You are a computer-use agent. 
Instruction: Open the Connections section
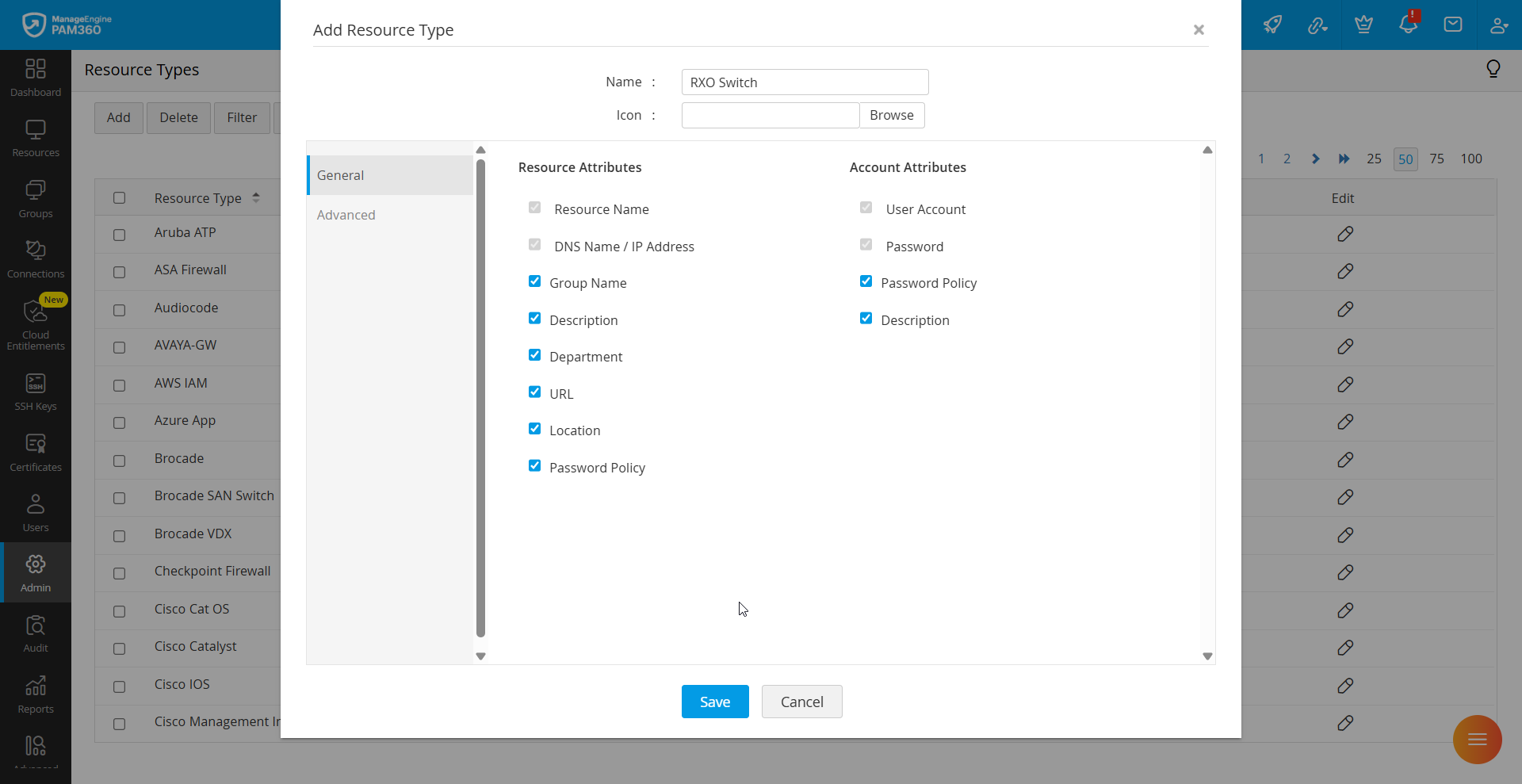pos(35,258)
